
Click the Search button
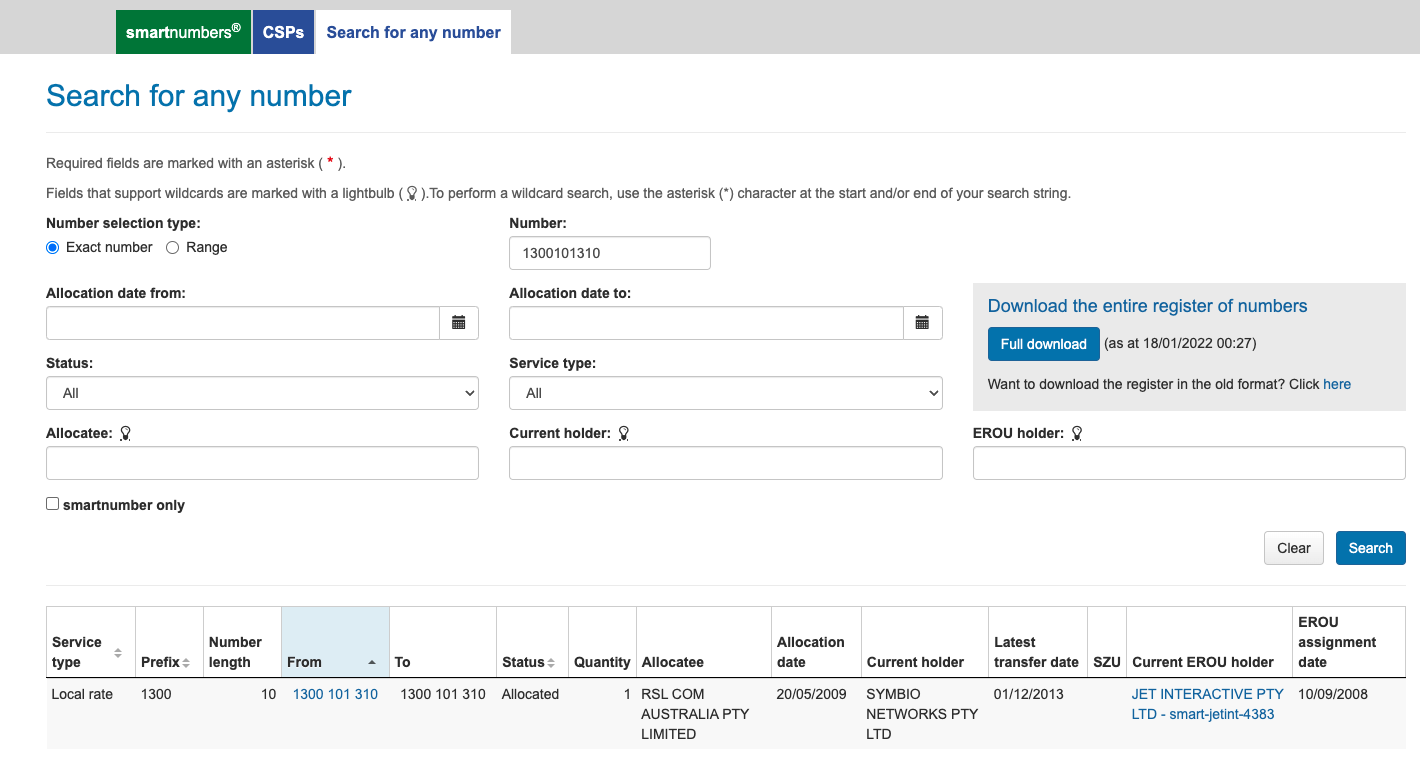click(x=1371, y=548)
